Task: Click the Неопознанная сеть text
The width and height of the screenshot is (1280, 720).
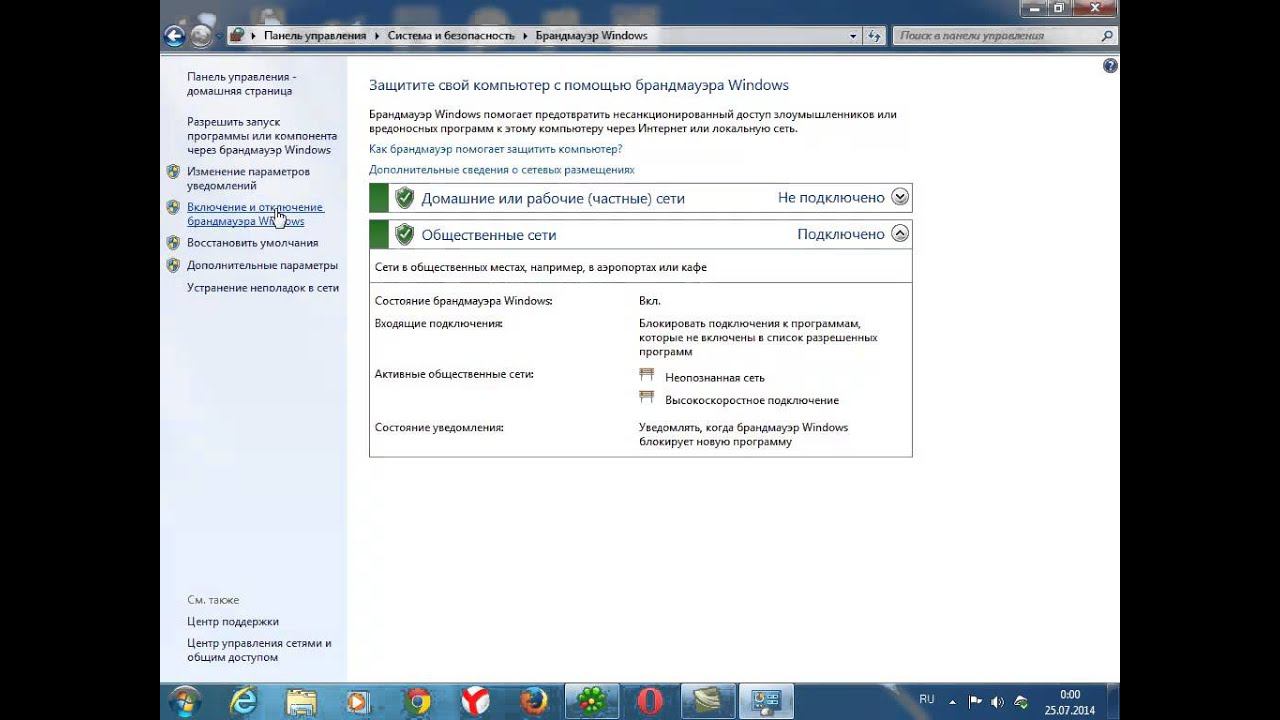Action: coord(715,378)
